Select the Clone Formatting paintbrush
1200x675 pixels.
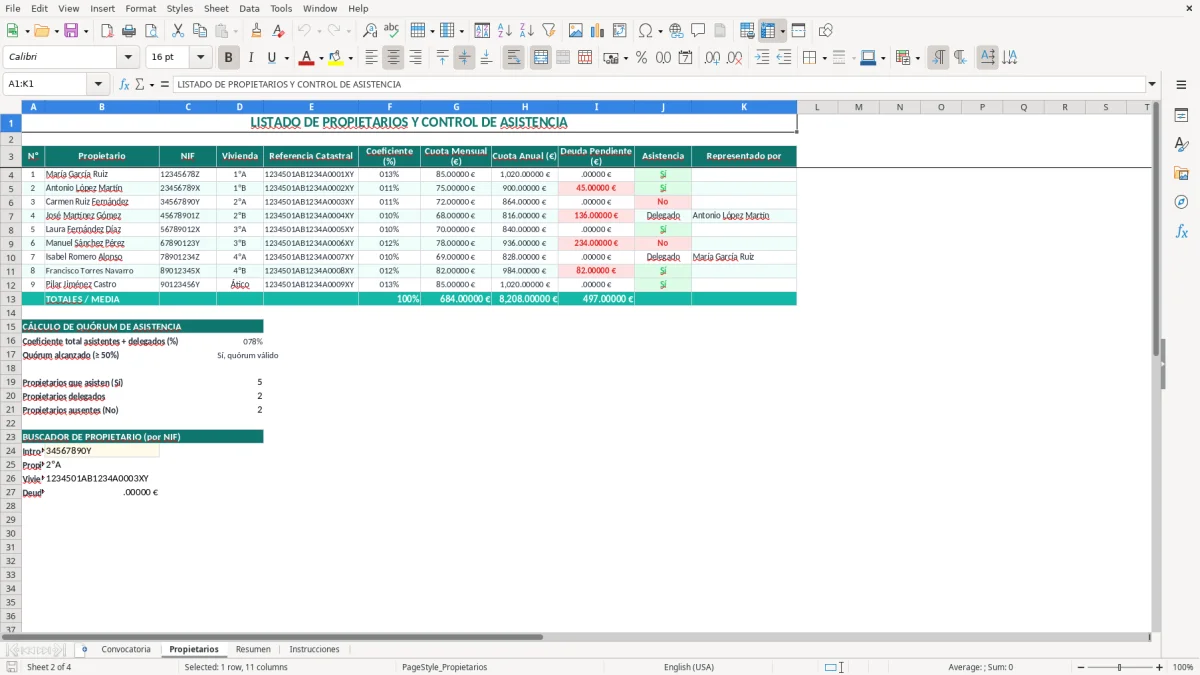point(257,31)
